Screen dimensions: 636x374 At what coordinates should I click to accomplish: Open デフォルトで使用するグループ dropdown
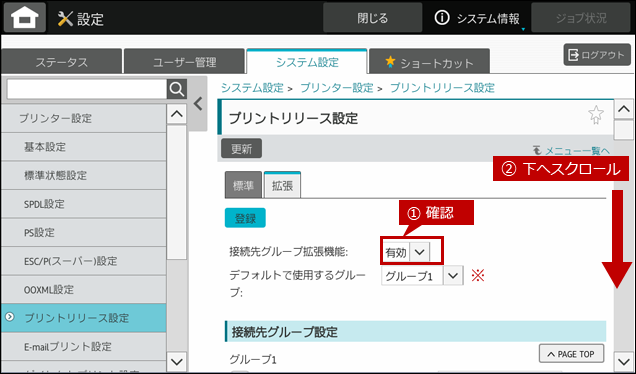[422, 276]
